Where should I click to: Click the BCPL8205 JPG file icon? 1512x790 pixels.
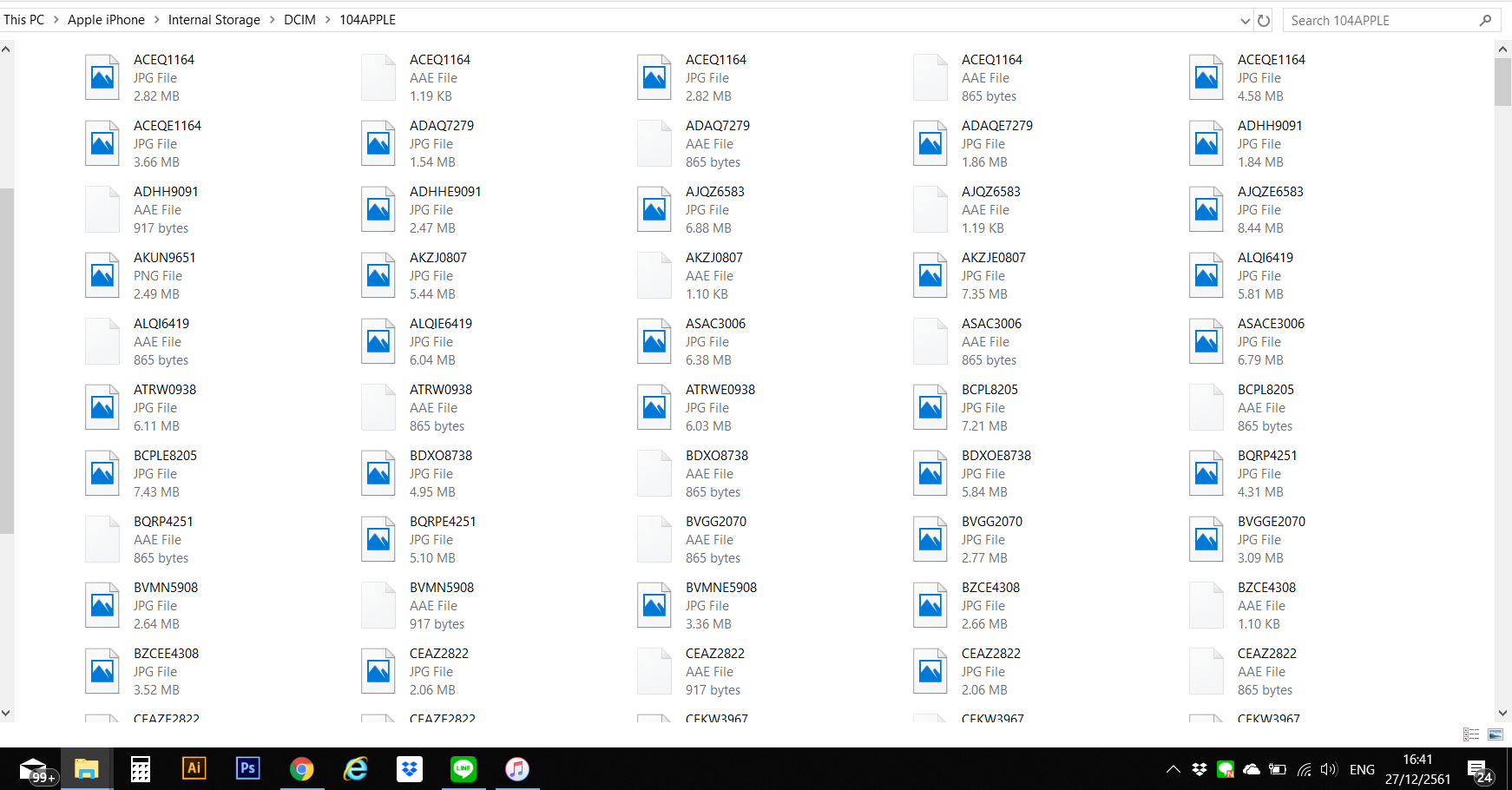[x=930, y=407]
